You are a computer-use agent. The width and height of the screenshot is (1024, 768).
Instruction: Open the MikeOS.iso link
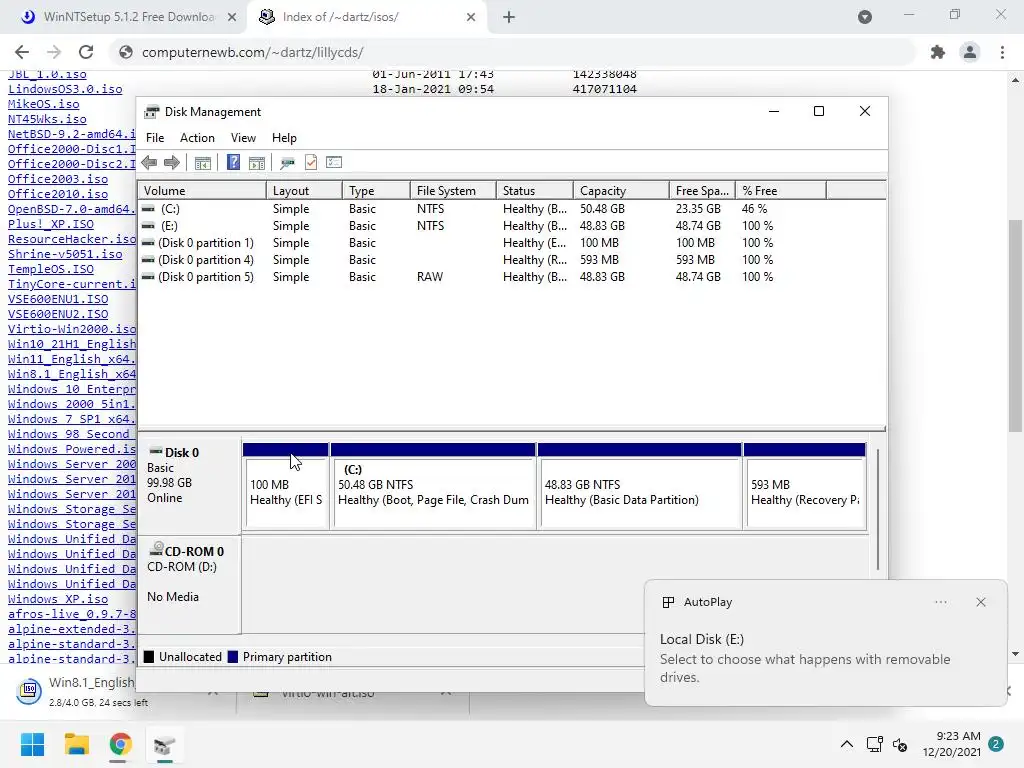pos(44,104)
